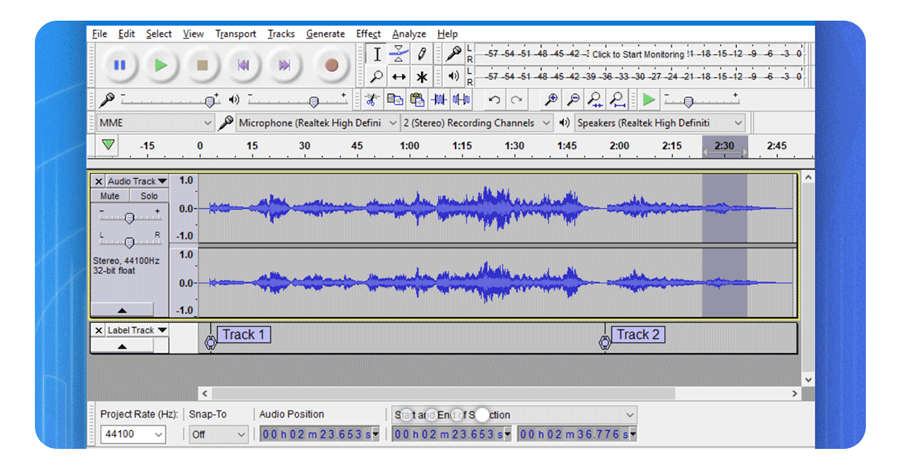This screenshot has width=900, height=471.
Task: Close the Label Track with its X
Action: pyautogui.click(x=99, y=330)
